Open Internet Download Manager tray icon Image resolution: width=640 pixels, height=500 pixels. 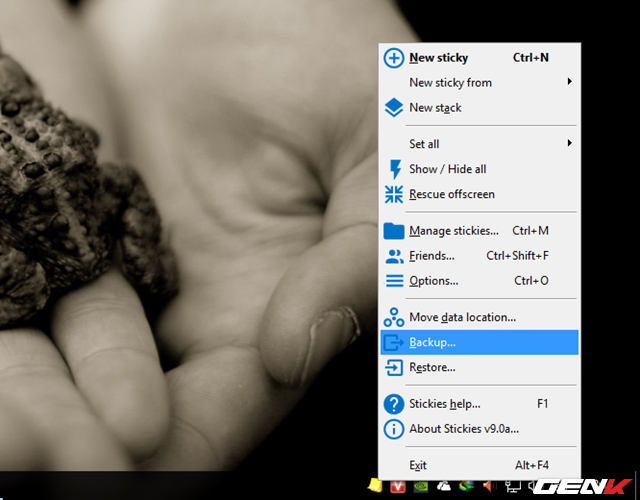point(467,486)
